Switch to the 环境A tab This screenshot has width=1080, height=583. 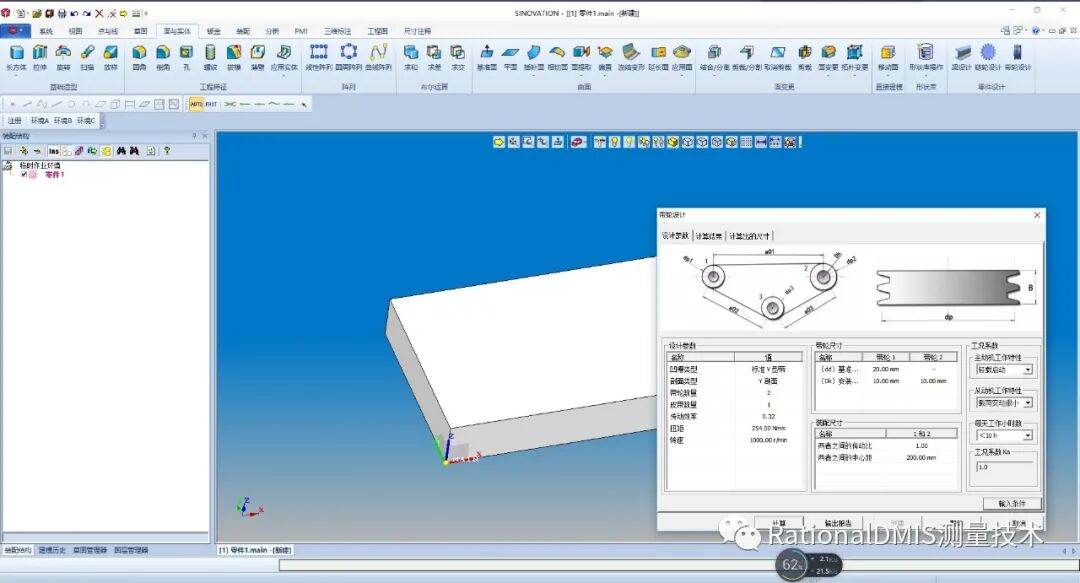39,121
